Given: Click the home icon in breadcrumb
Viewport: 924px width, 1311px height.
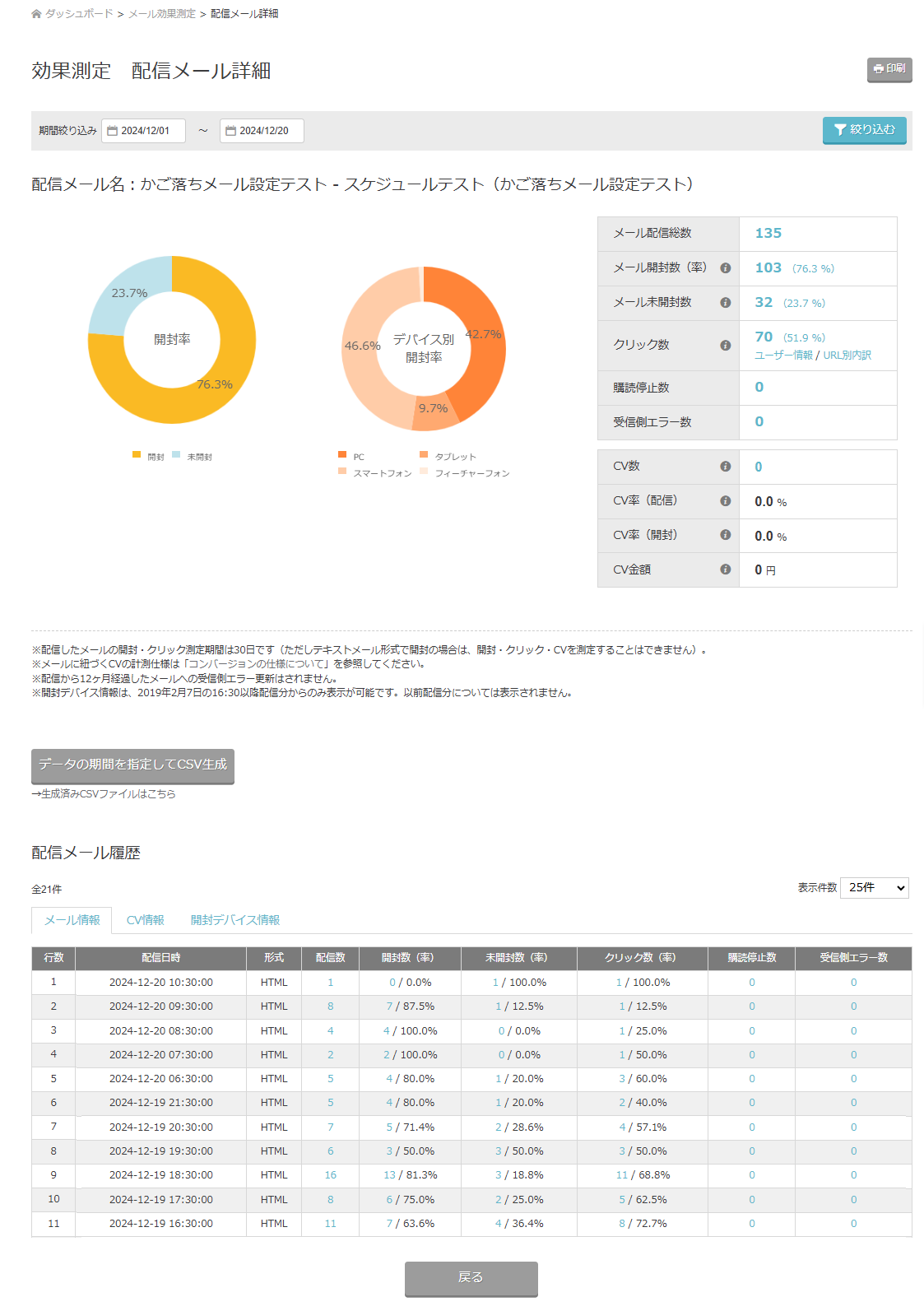Looking at the screenshot, I should [x=36, y=14].
